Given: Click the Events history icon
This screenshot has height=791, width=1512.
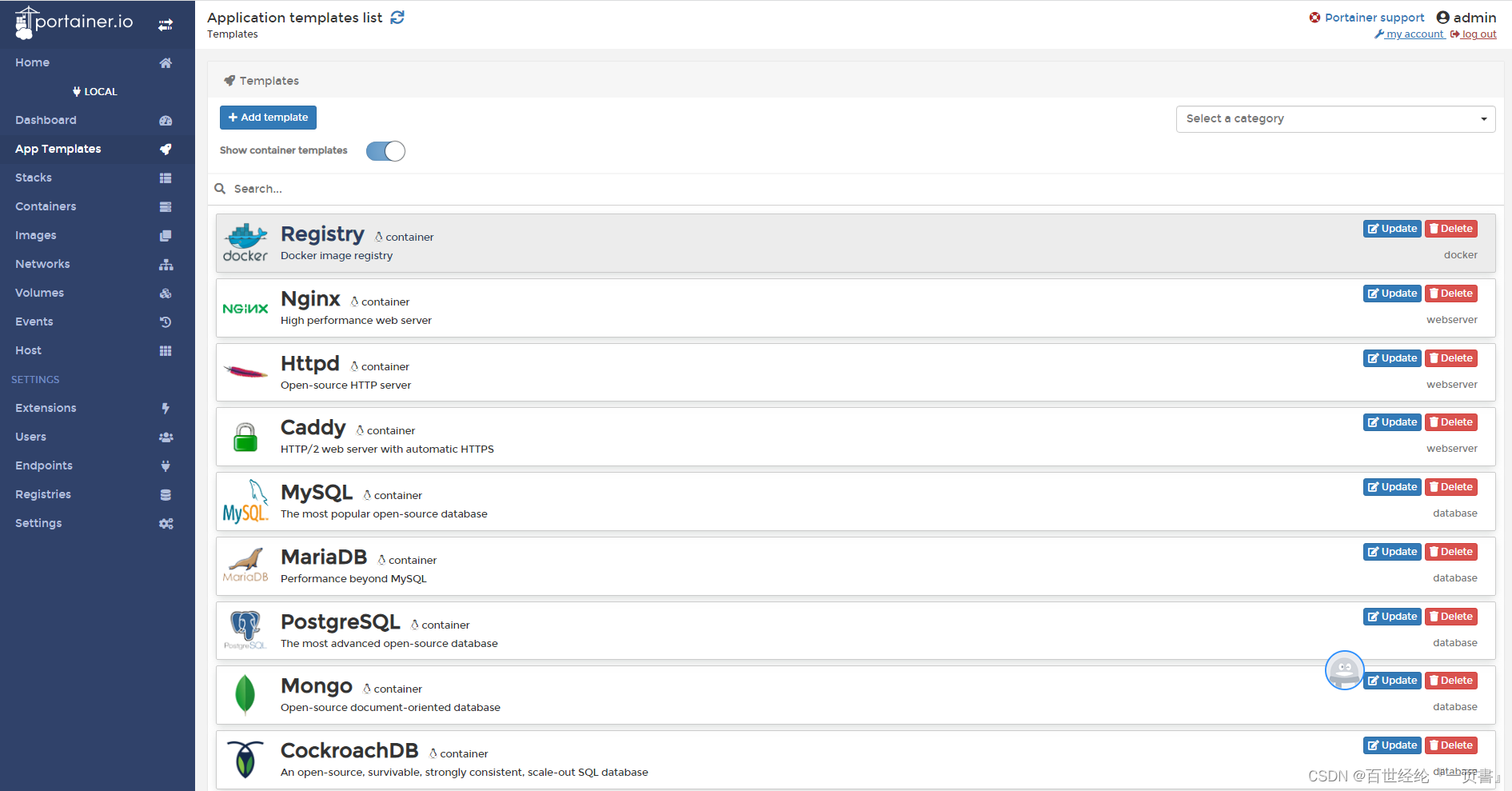Looking at the screenshot, I should (166, 322).
